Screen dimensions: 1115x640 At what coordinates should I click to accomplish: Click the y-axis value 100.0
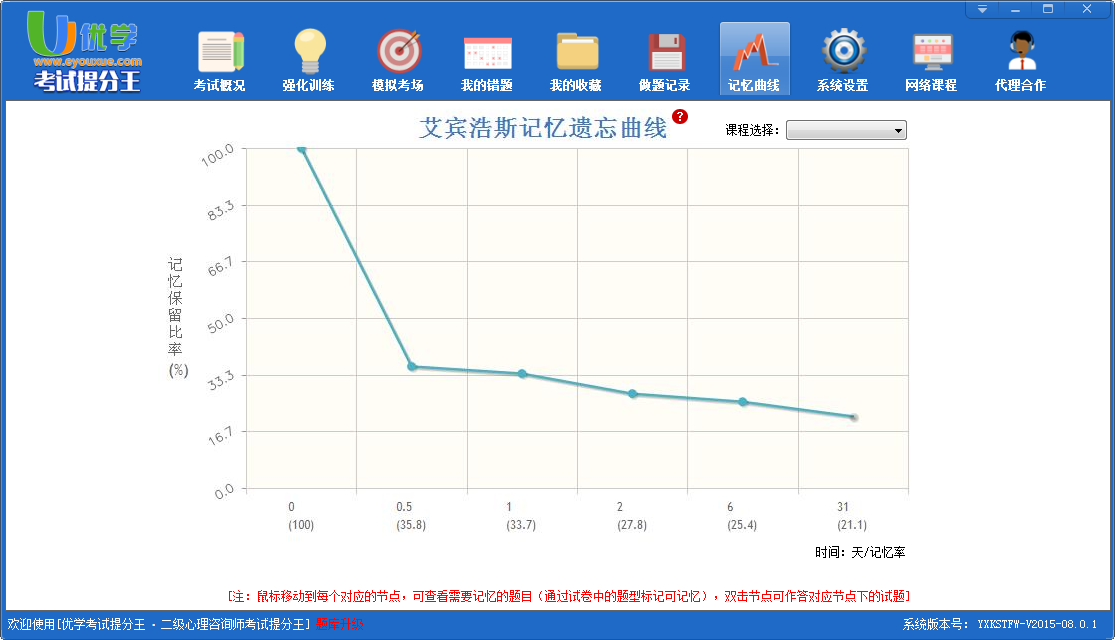218,154
